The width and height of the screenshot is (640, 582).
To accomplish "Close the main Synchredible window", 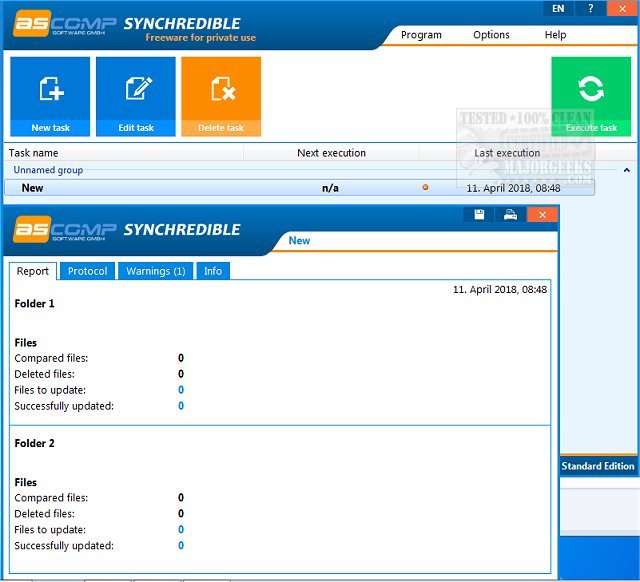I will 622,8.
